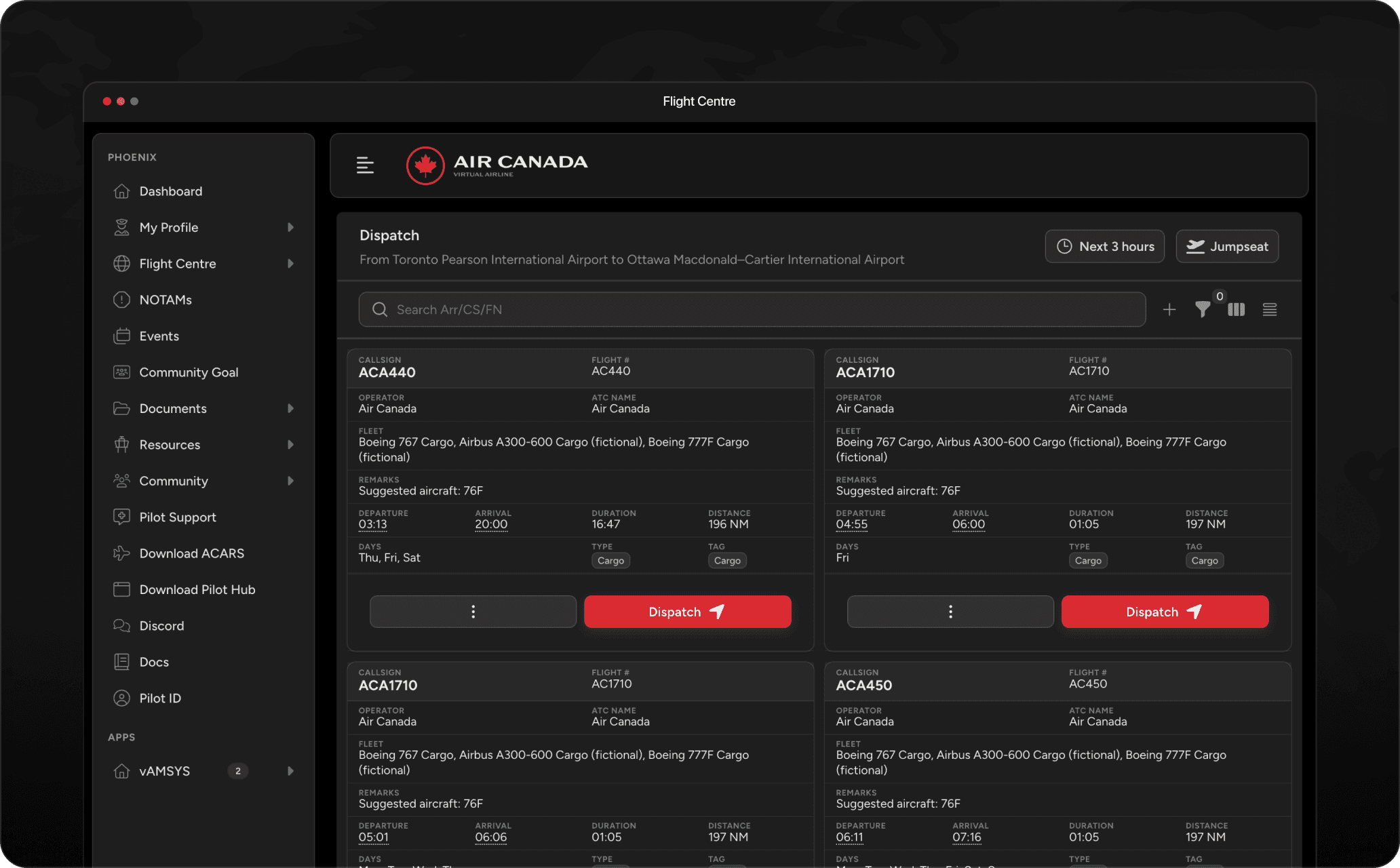Toggle the Jumpseat option
The width and height of the screenshot is (1400, 868).
(x=1227, y=246)
